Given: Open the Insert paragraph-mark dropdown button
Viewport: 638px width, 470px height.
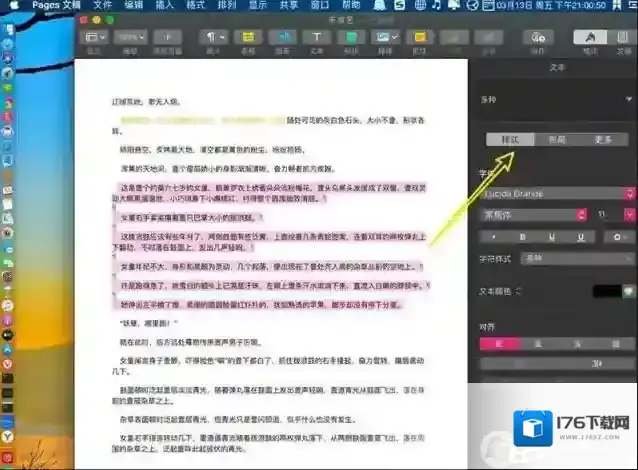Looking at the screenshot, I should point(214,37).
